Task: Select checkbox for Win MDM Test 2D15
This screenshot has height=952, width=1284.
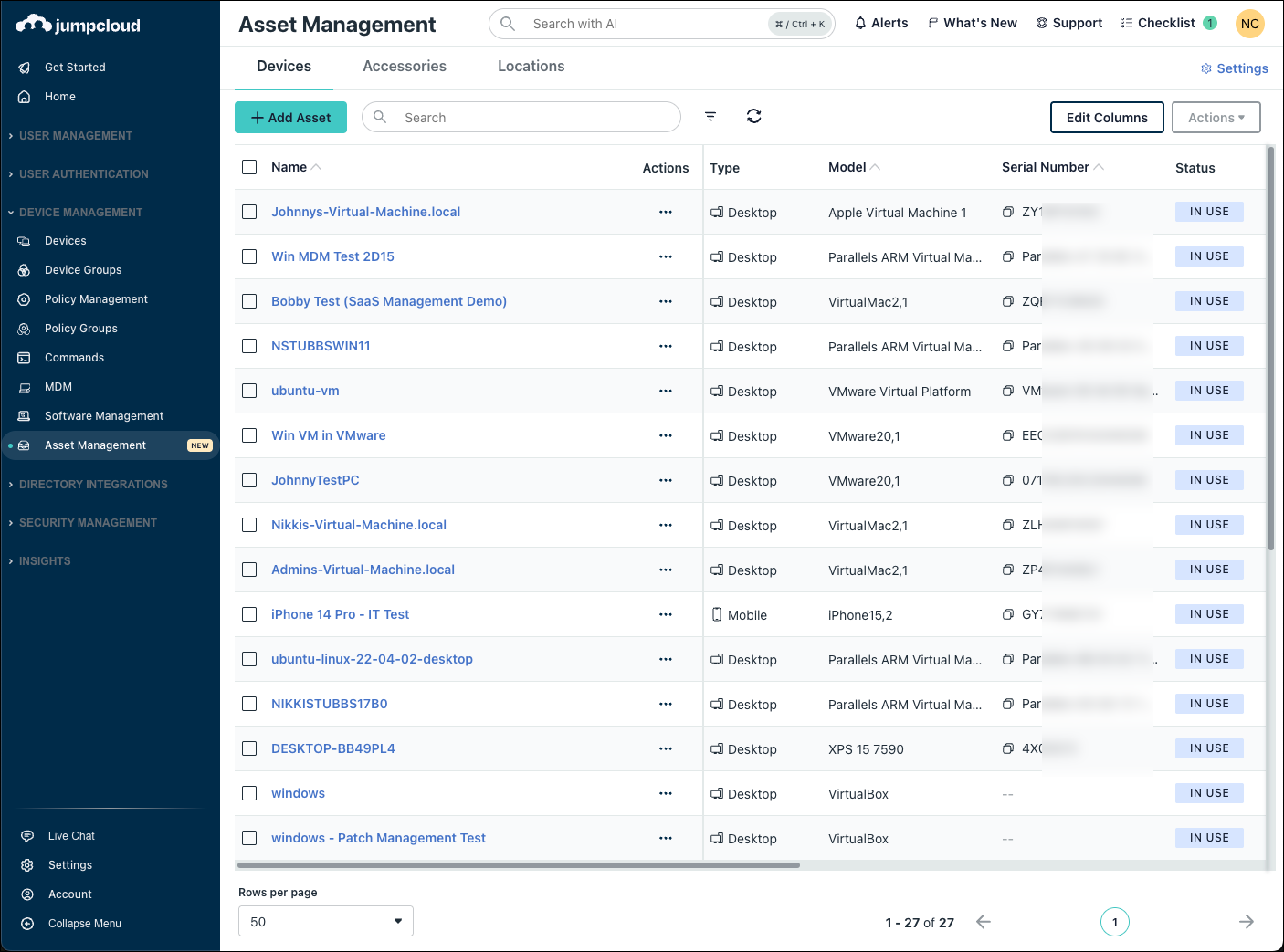Action: tap(249, 256)
